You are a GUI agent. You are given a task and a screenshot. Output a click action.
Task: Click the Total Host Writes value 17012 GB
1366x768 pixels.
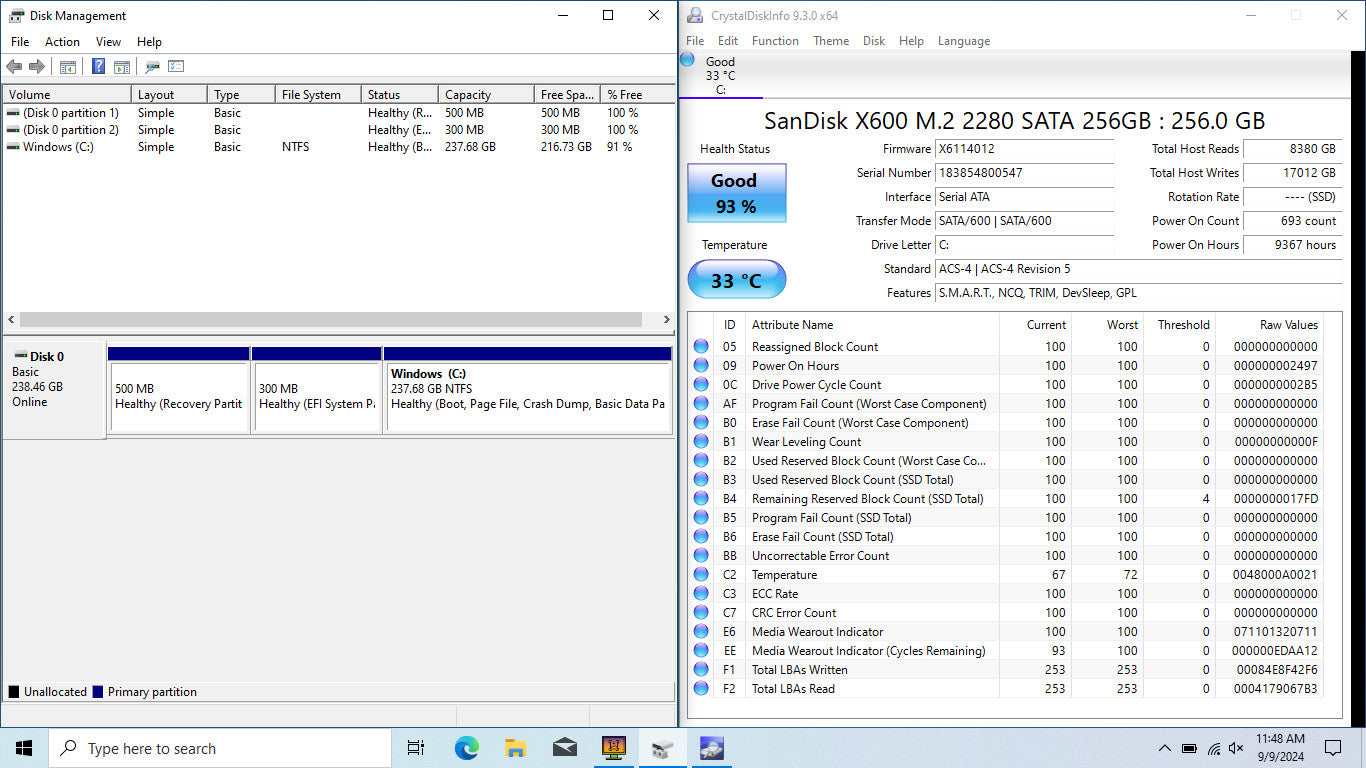click(1292, 173)
